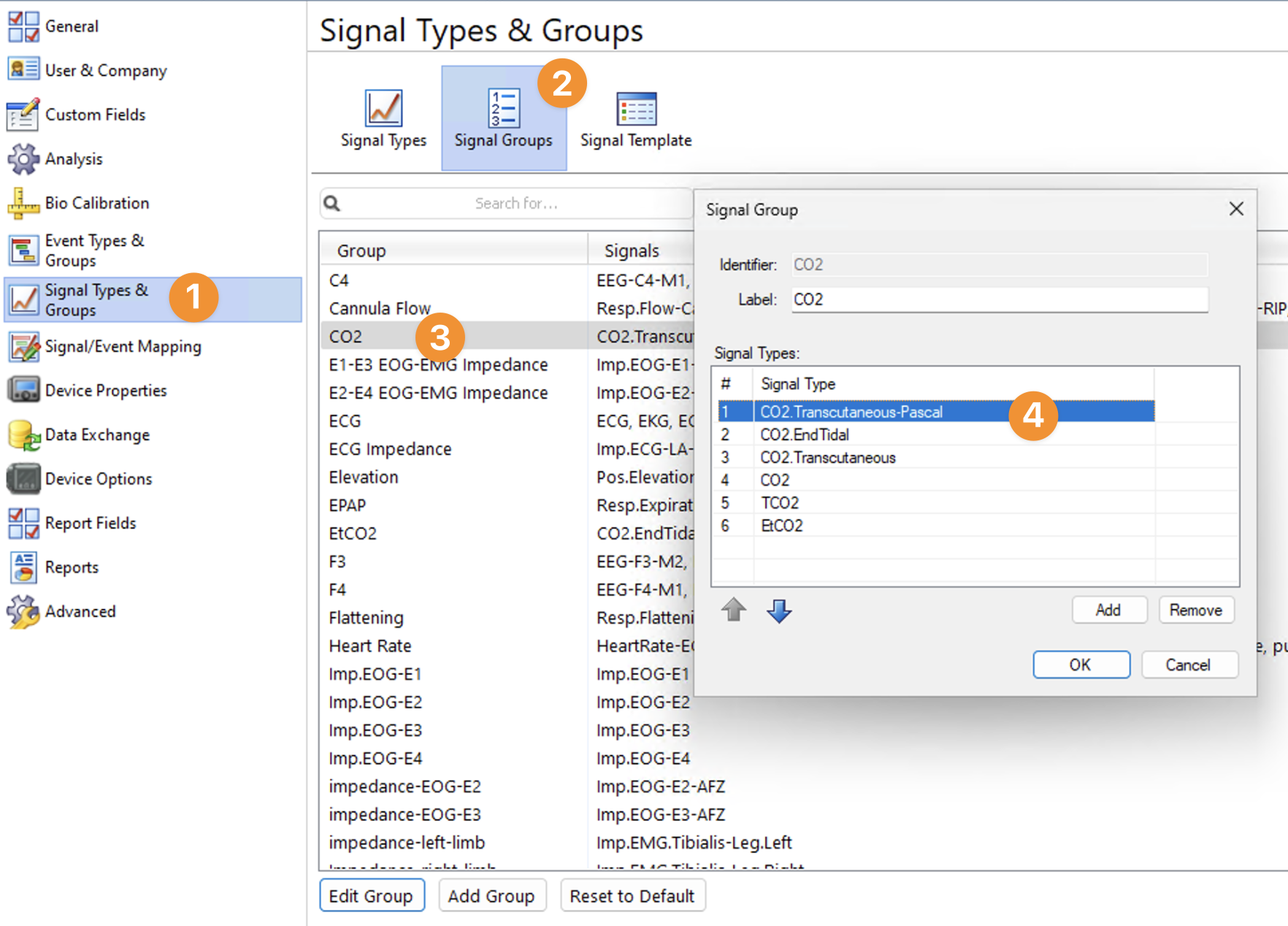Select the F3 group row

point(453,562)
